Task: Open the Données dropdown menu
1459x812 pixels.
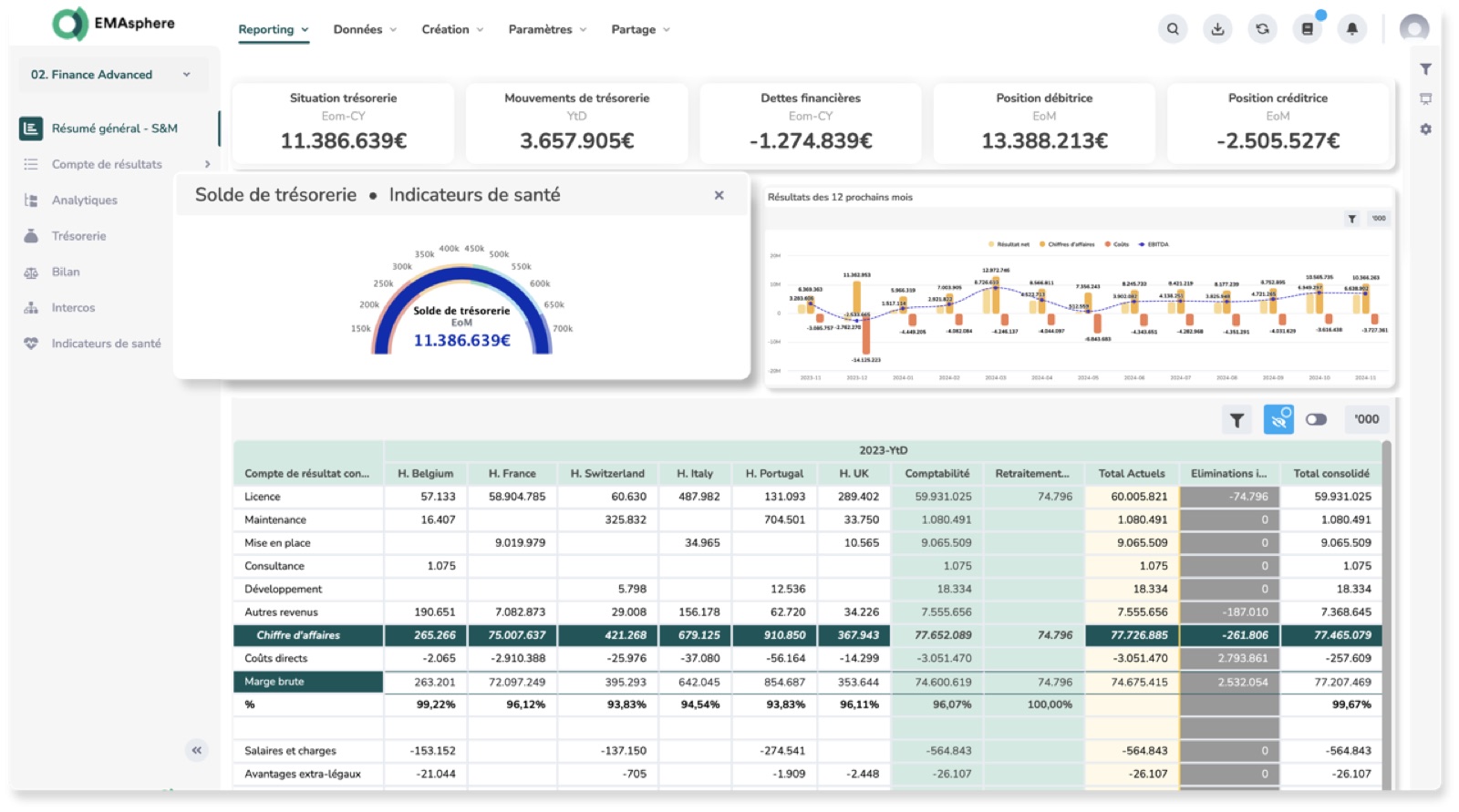Action: (365, 29)
